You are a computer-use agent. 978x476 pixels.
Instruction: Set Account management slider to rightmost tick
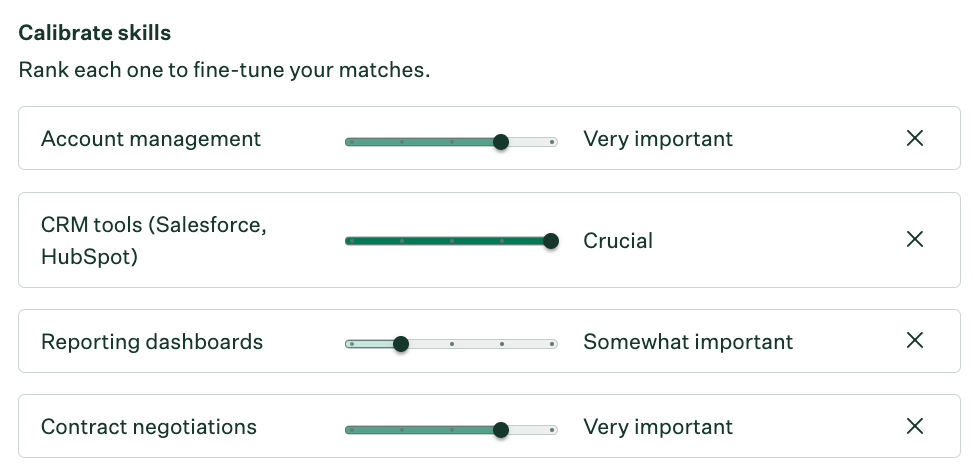click(x=551, y=142)
